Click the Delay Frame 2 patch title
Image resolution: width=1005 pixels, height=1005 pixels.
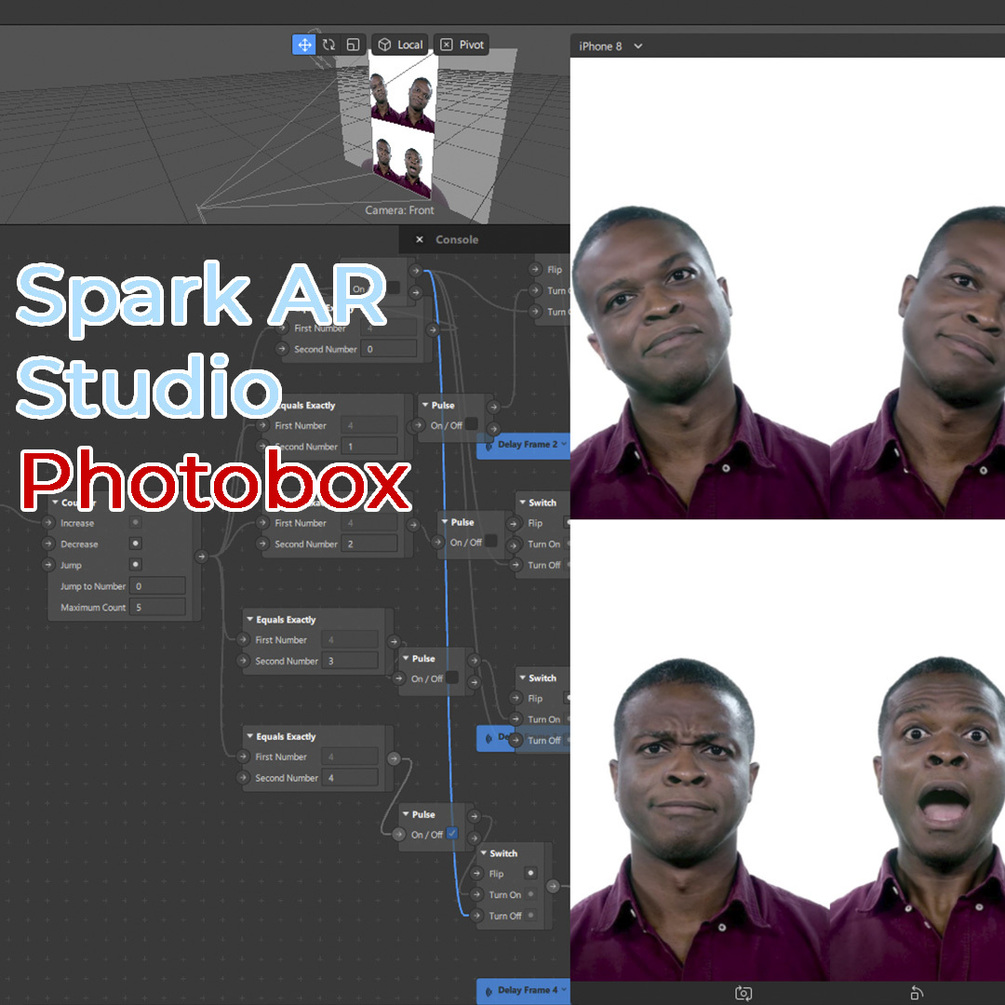tap(527, 444)
